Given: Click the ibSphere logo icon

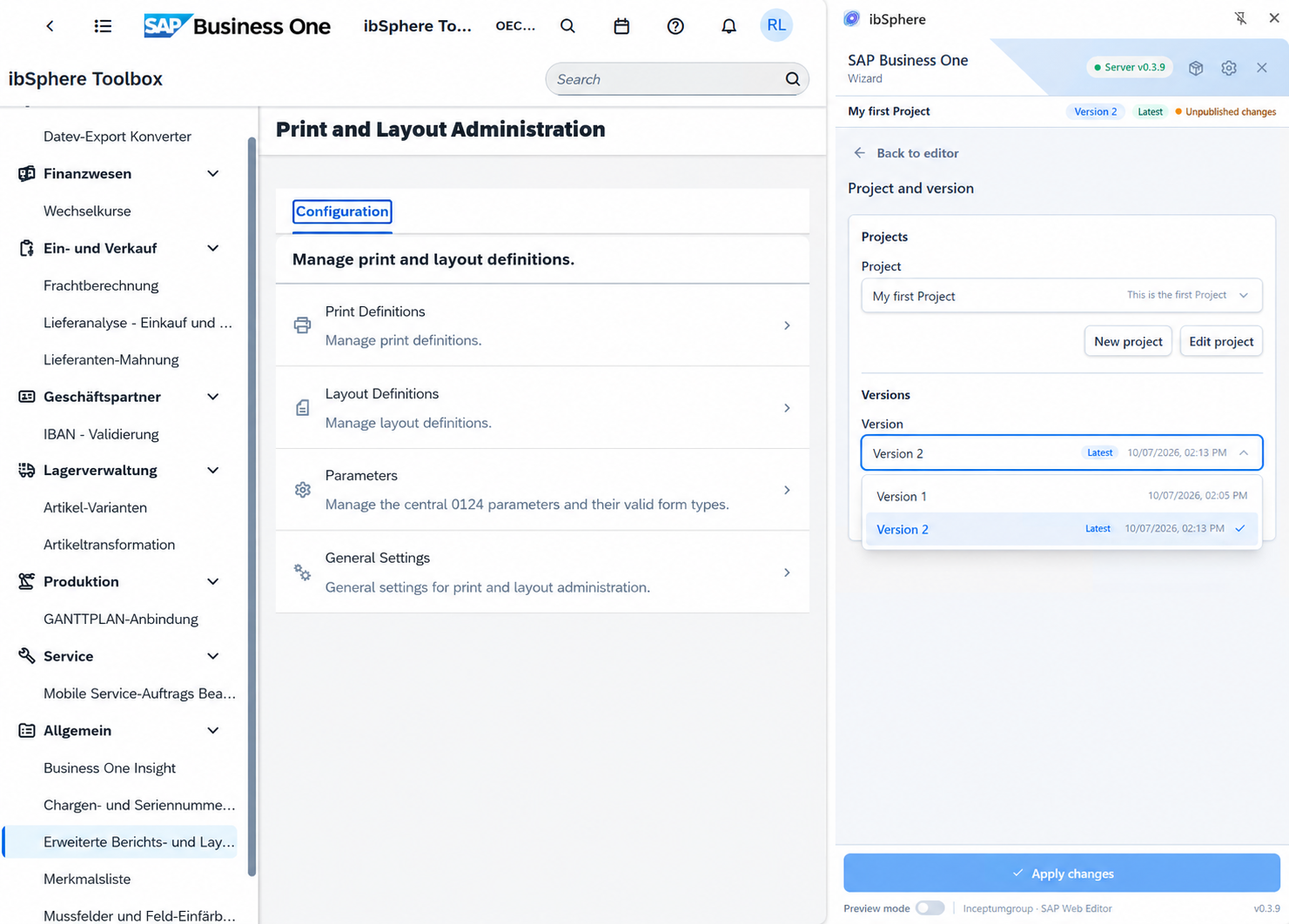Looking at the screenshot, I should pyautogui.click(x=852, y=19).
